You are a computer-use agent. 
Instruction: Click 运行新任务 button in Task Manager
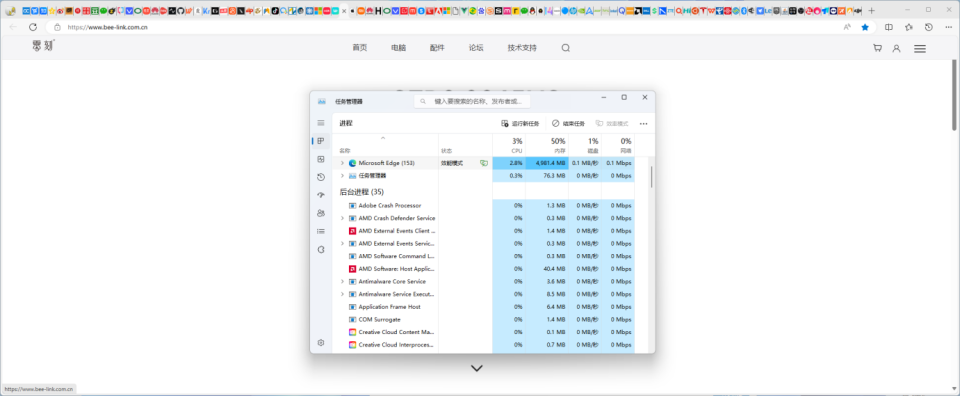520,124
